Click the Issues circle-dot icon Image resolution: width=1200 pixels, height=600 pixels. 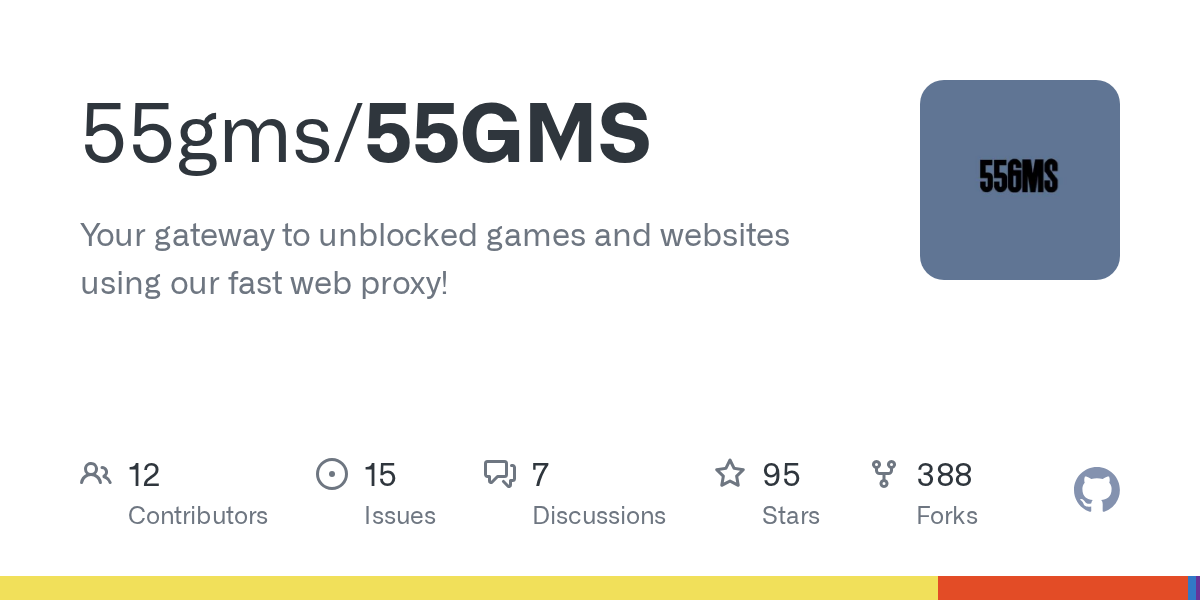click(x=332, y=474)
